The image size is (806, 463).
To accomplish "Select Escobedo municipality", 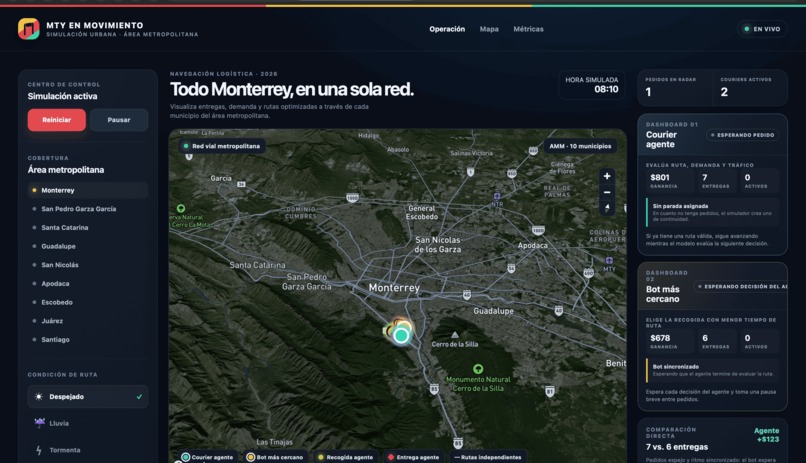I will click(88, 302).
